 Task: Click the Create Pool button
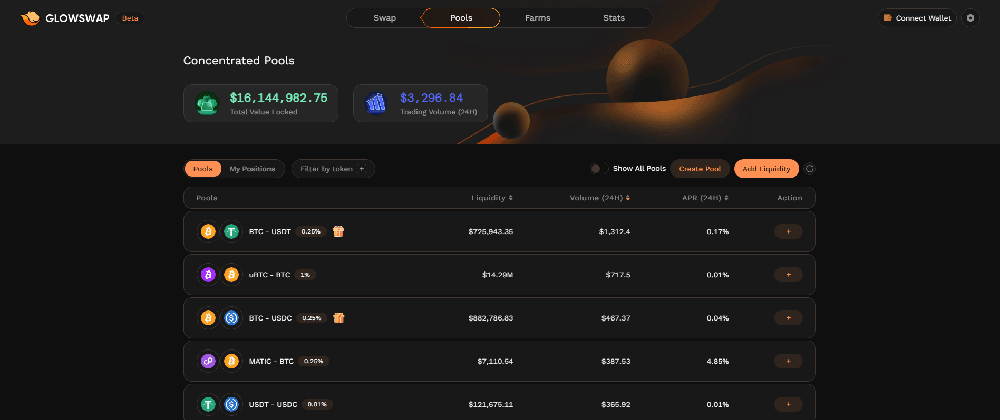tap(700, 169)
